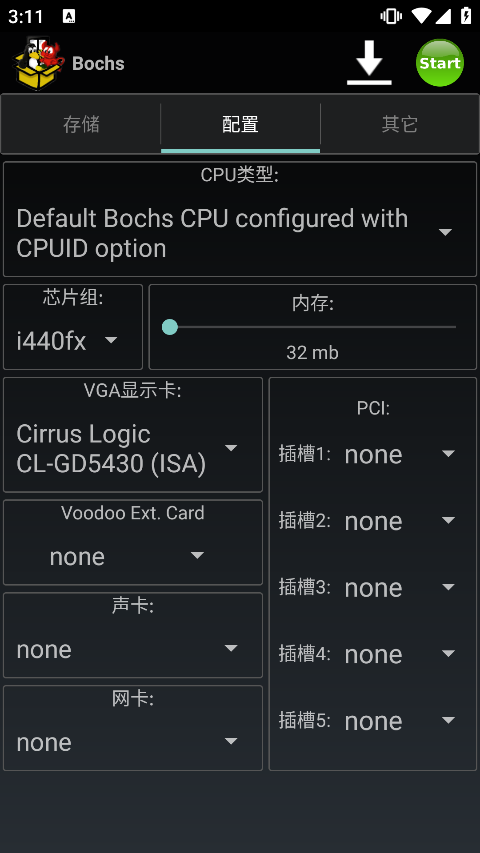Open the VGA显示卡 Cirrus Logic dropdown
This screenshot has height=853, width=480.
[132, 448]
